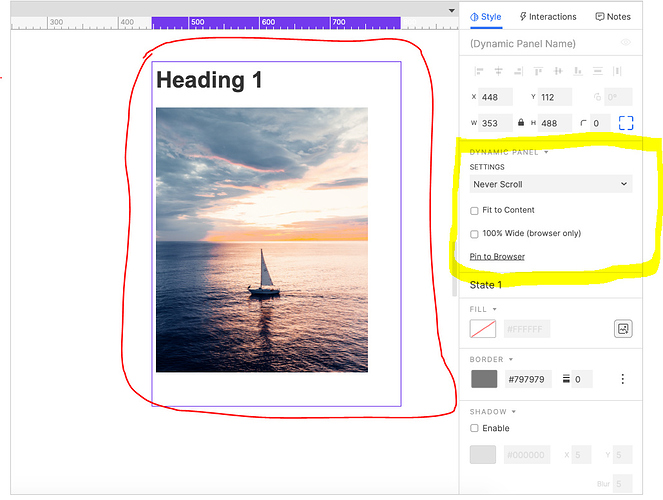Open the fill image picker icon
Image resolution: width=663 pixels, height=500 pixels.
(x=622, y=329)
